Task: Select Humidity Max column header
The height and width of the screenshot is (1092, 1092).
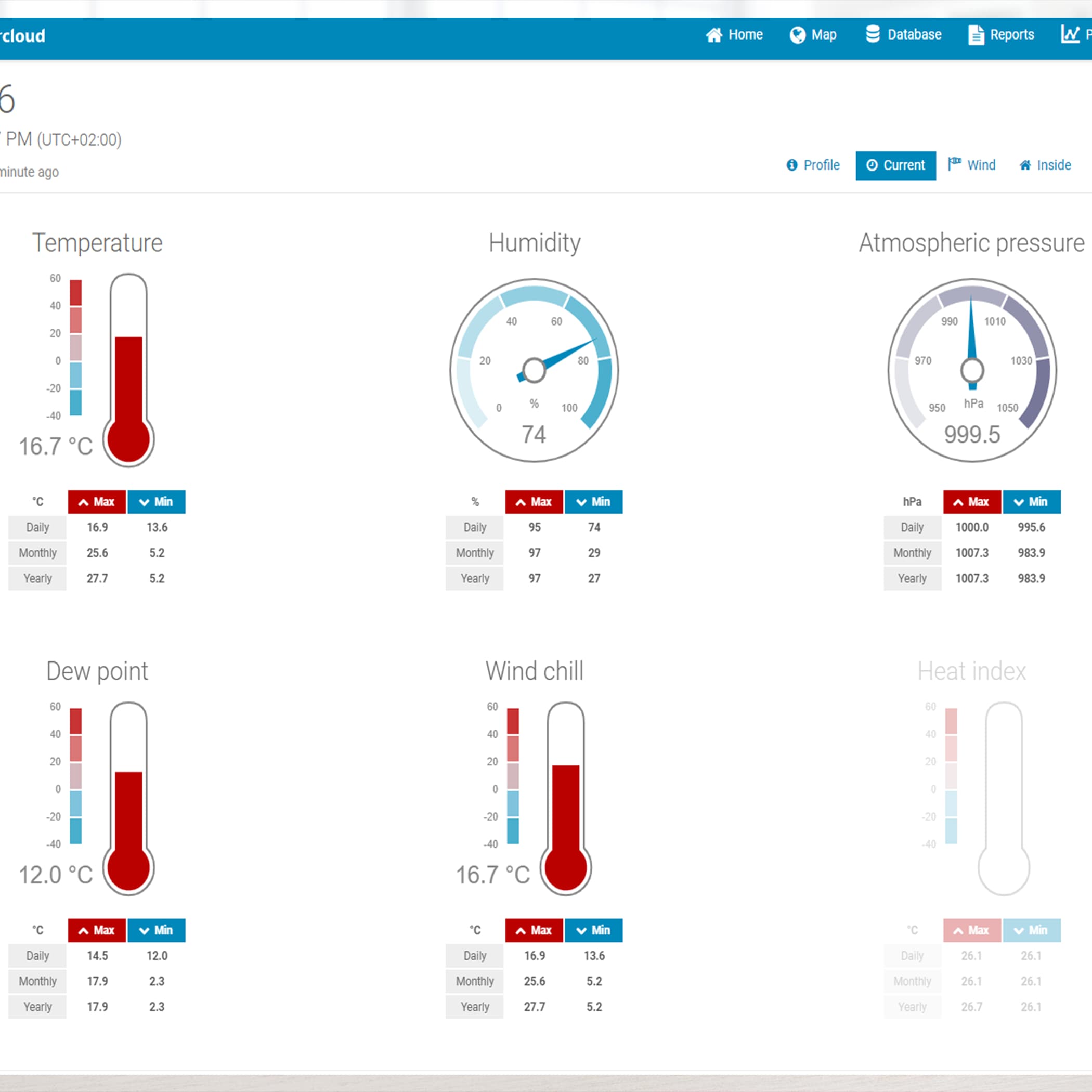Action: [534, 502]
